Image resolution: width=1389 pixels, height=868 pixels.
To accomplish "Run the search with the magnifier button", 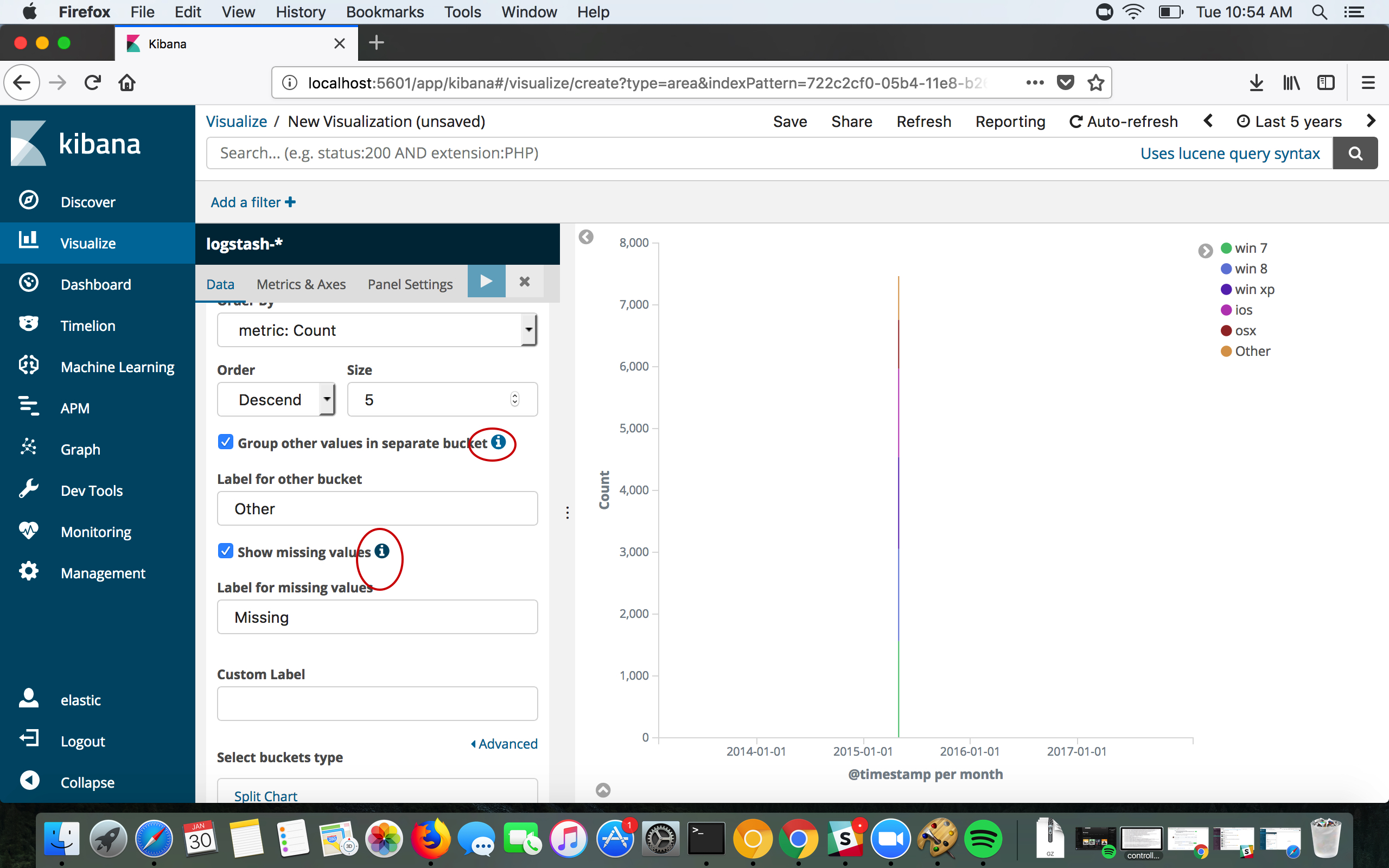I will (1355, 154).
